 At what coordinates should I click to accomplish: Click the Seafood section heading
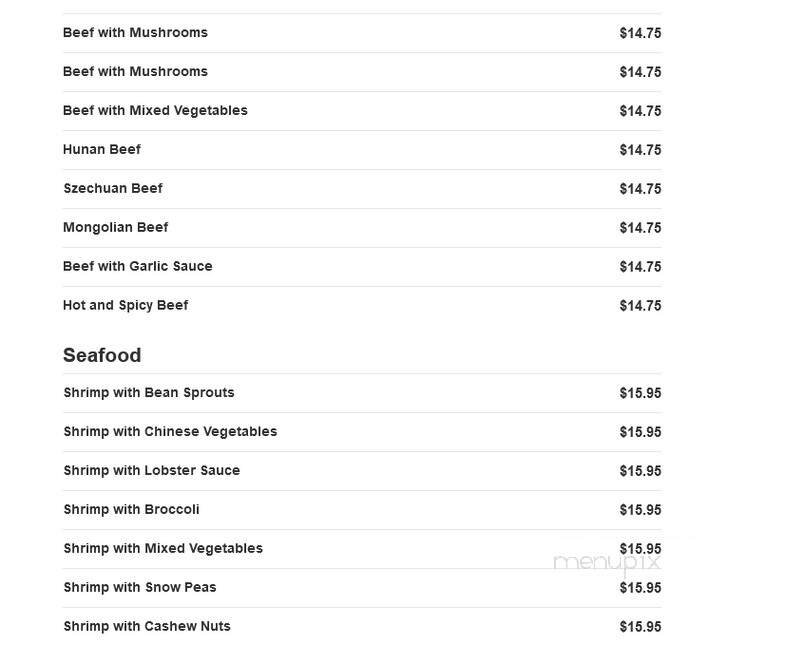(x=102, y=355)
